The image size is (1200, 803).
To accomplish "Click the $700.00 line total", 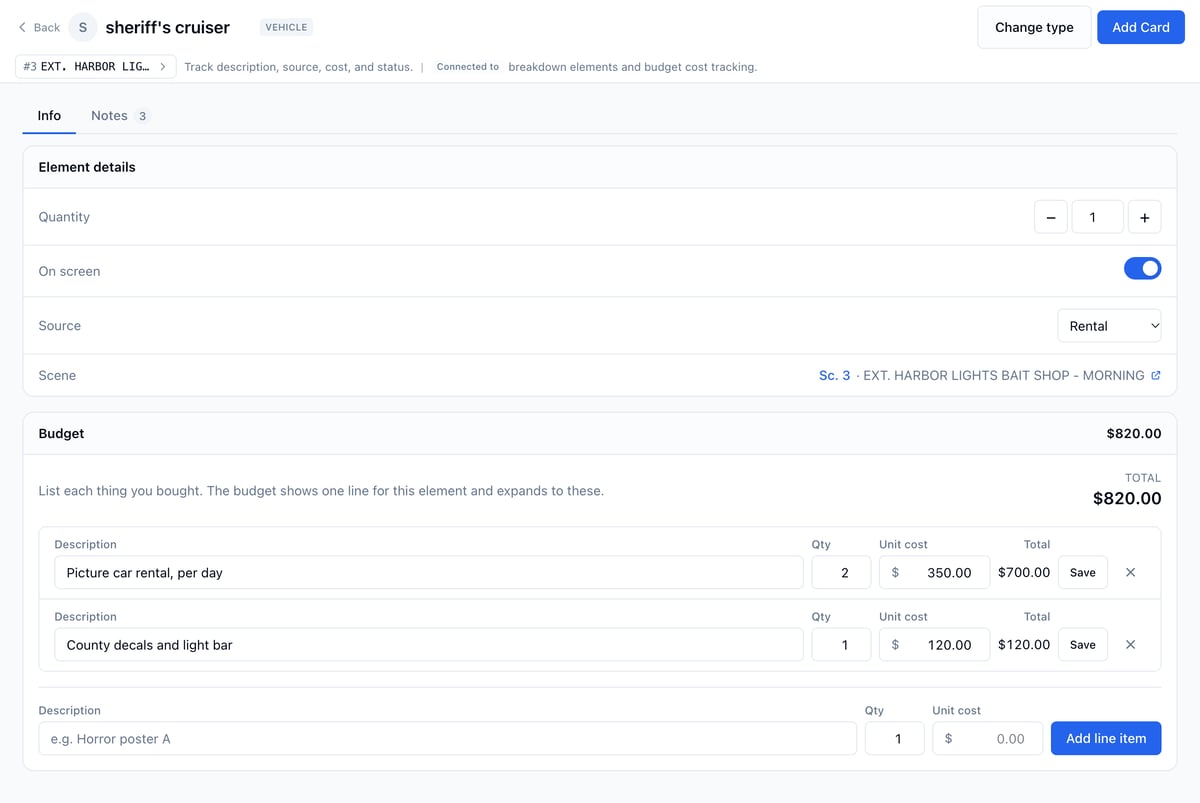I will [x=1024, y=572].
